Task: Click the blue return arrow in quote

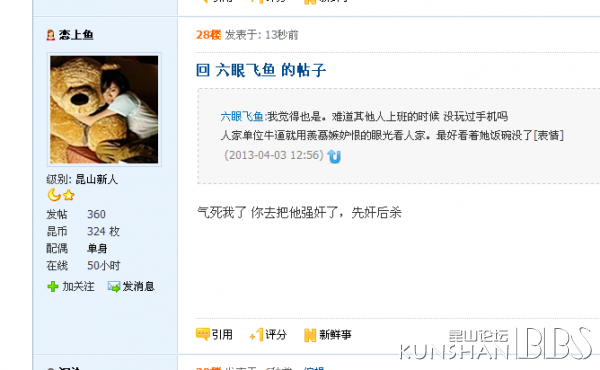Action: [334, 156]
